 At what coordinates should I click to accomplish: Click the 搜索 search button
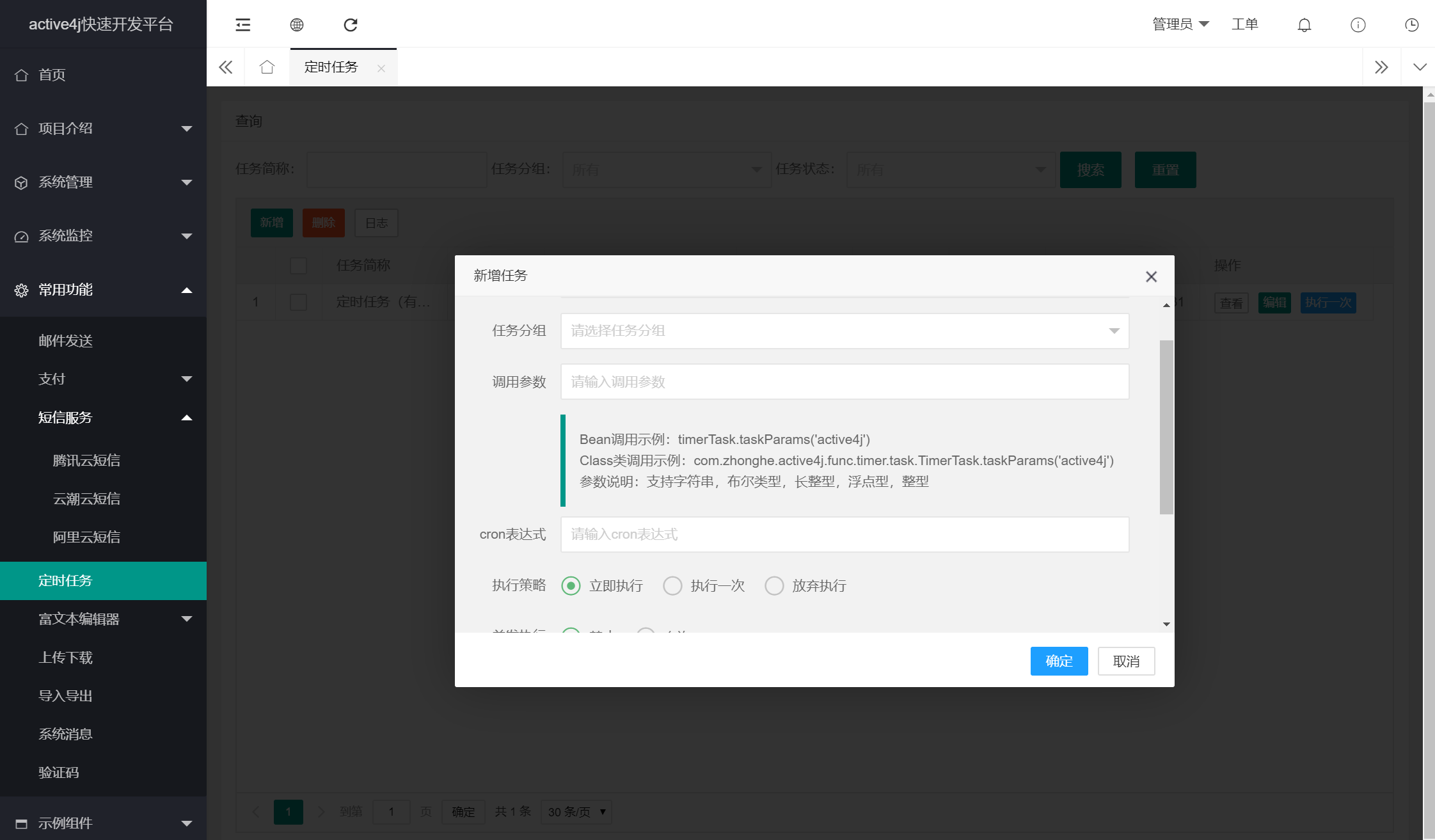click(x=1090, y=170)
